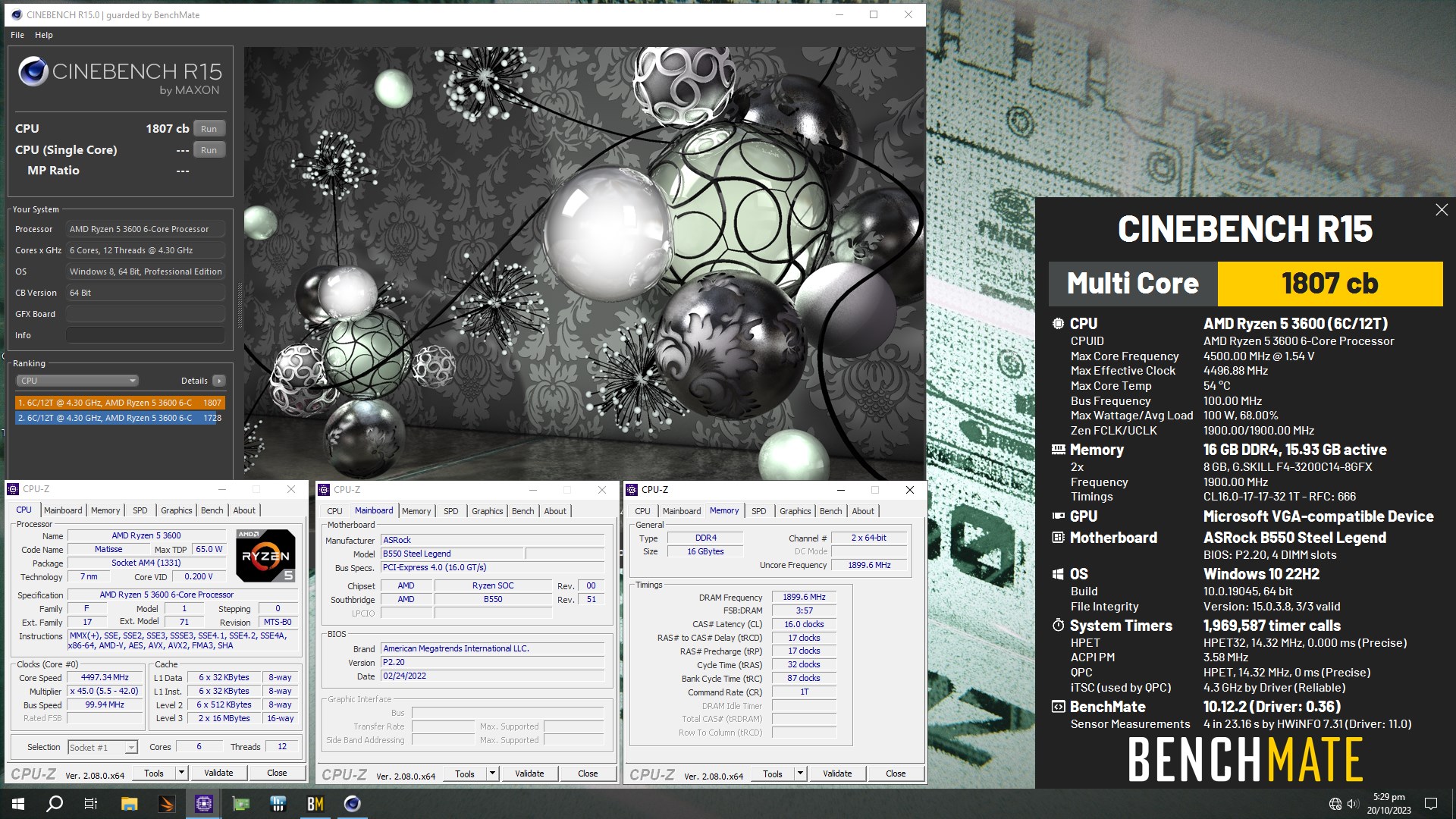Open taskbar search magnifier
Image resolution: width=1456 pixels, height=819 pixels.
point(55,804)
